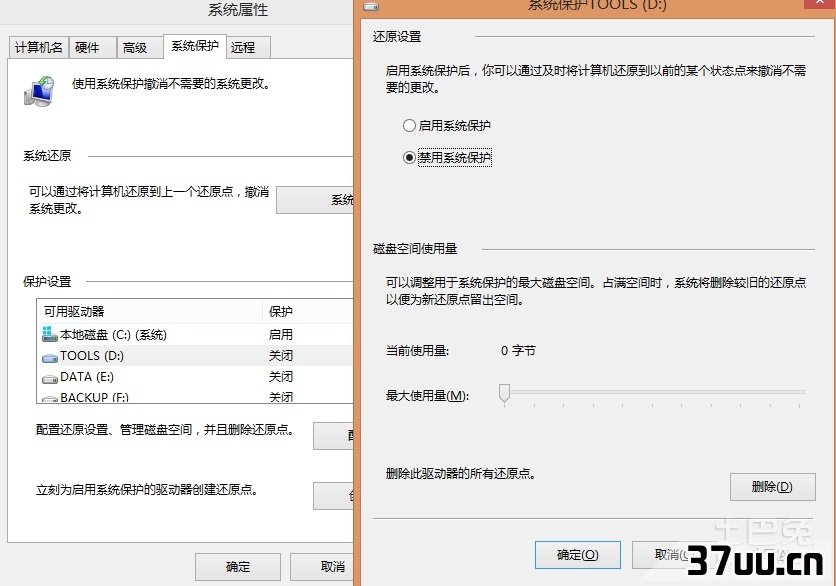Click 关闭 status of DATA (E:)

281,377
